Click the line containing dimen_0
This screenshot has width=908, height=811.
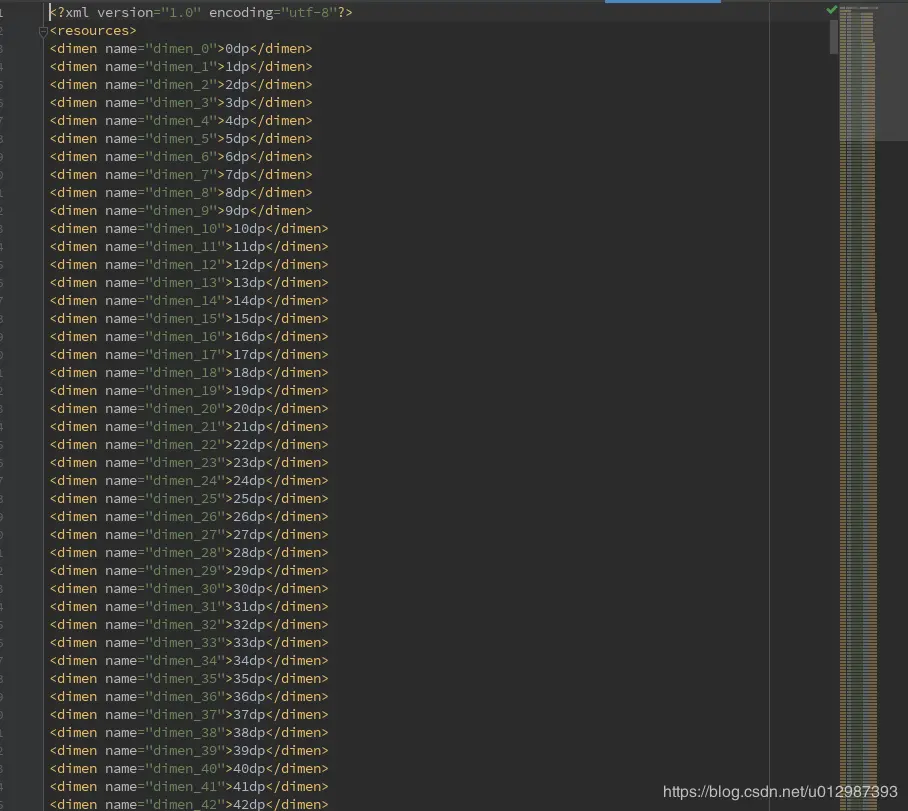pos(181,49)
